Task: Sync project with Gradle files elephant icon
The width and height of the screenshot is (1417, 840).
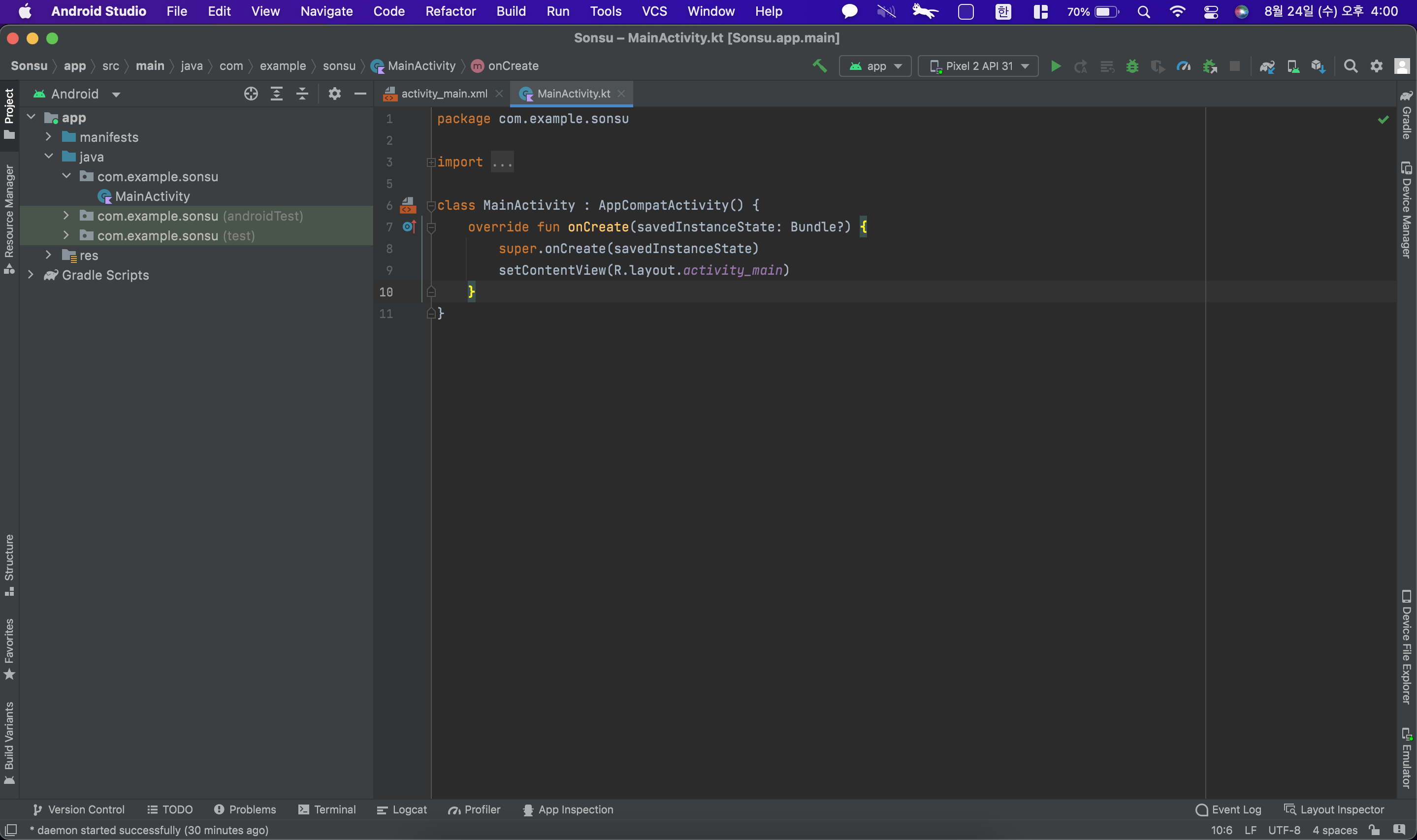Action: [x=1266, y=66]
